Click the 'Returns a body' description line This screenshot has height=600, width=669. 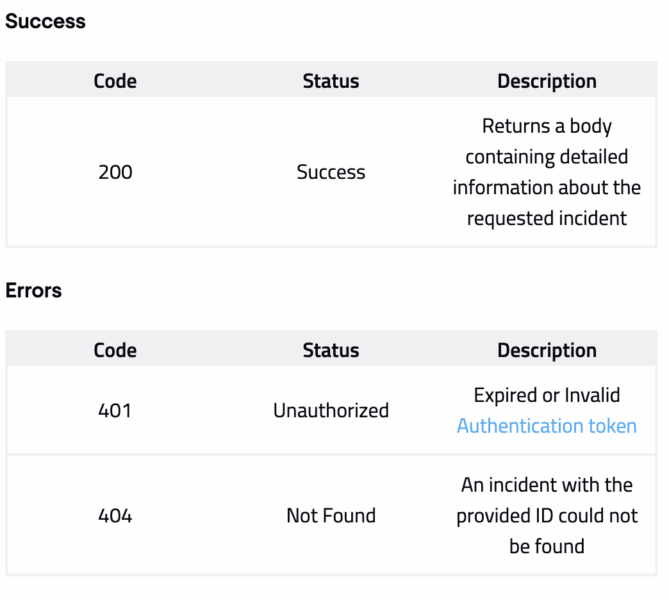(x=546, y=127)
